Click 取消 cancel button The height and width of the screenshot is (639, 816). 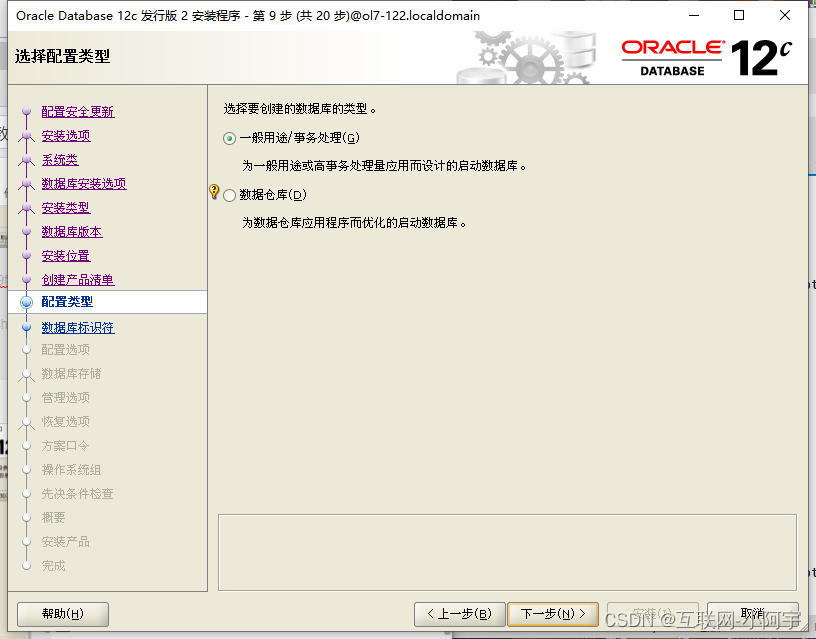click(x=753, y=614)
